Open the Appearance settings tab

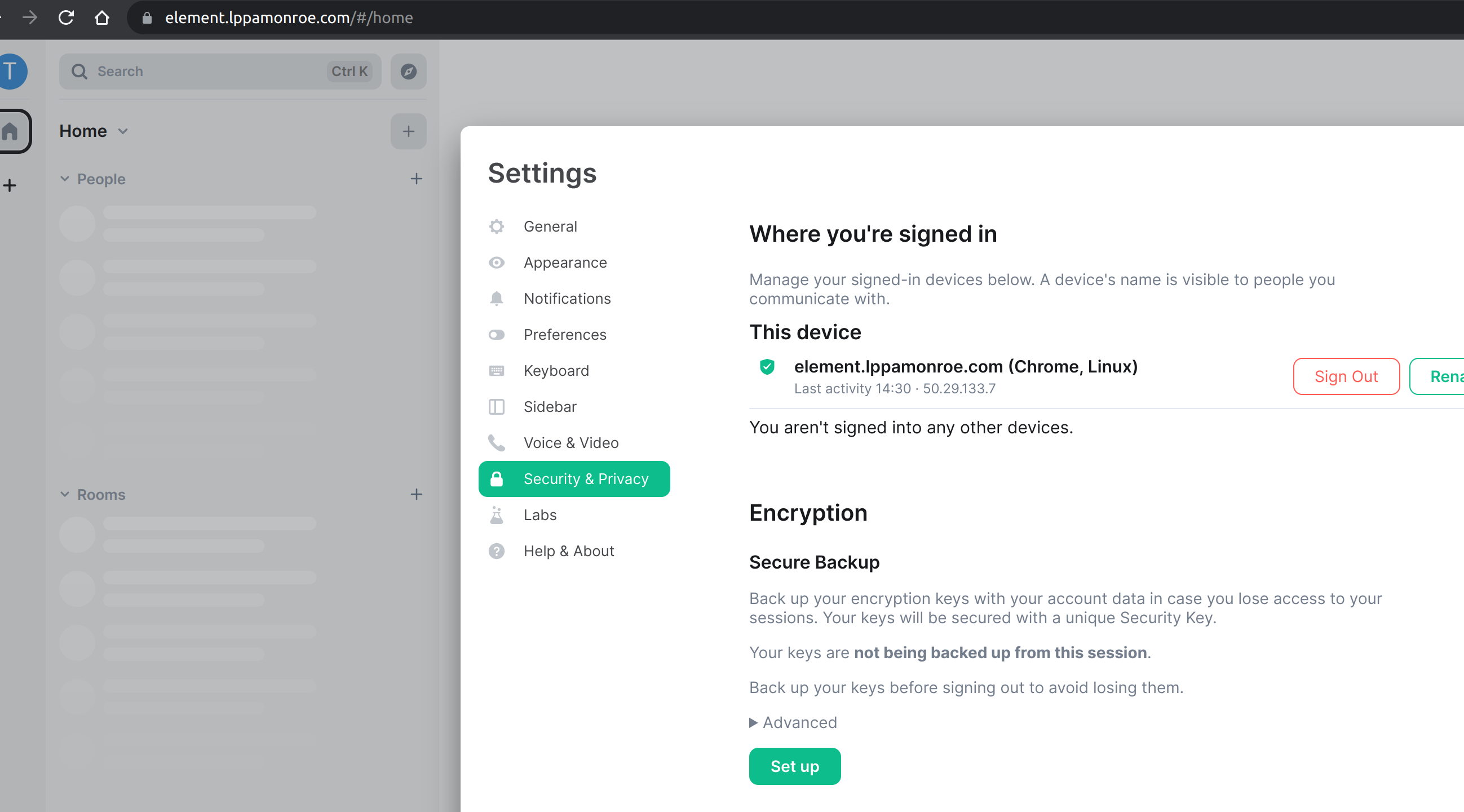click(574, 263)
